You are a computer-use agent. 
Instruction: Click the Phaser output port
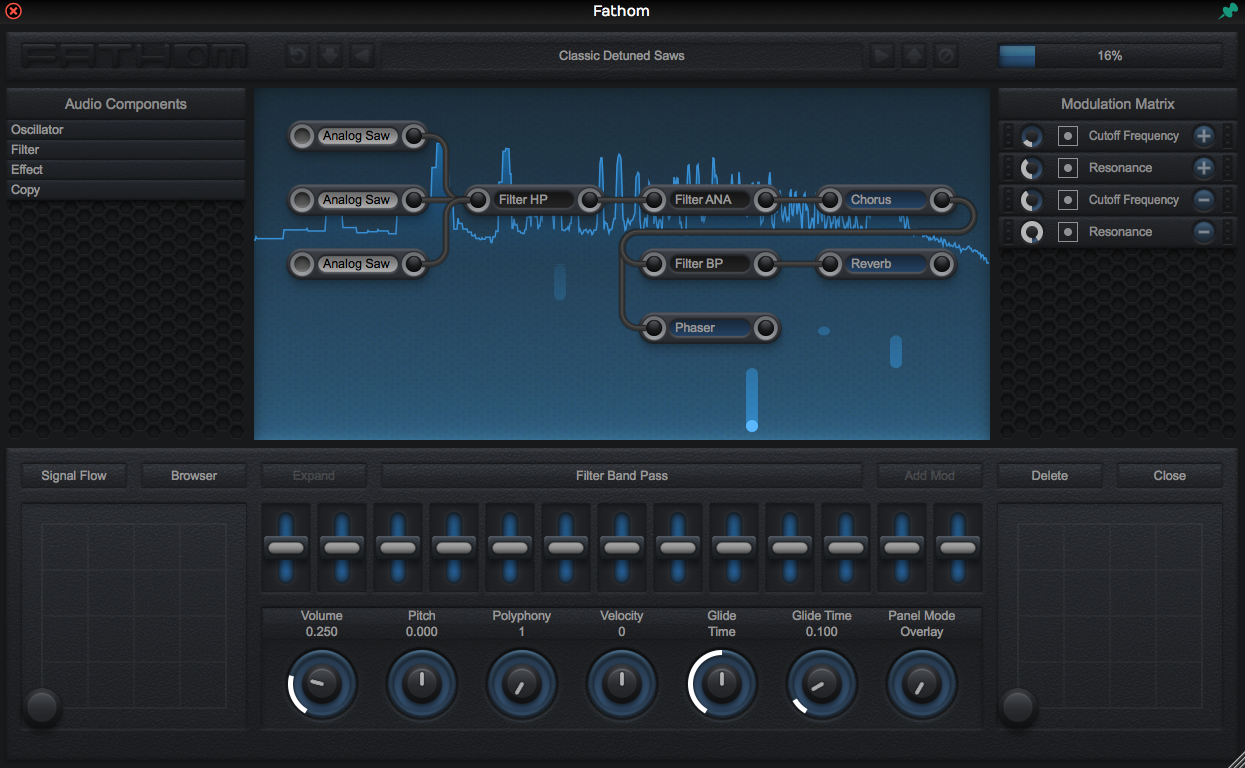tap(766, 328)
